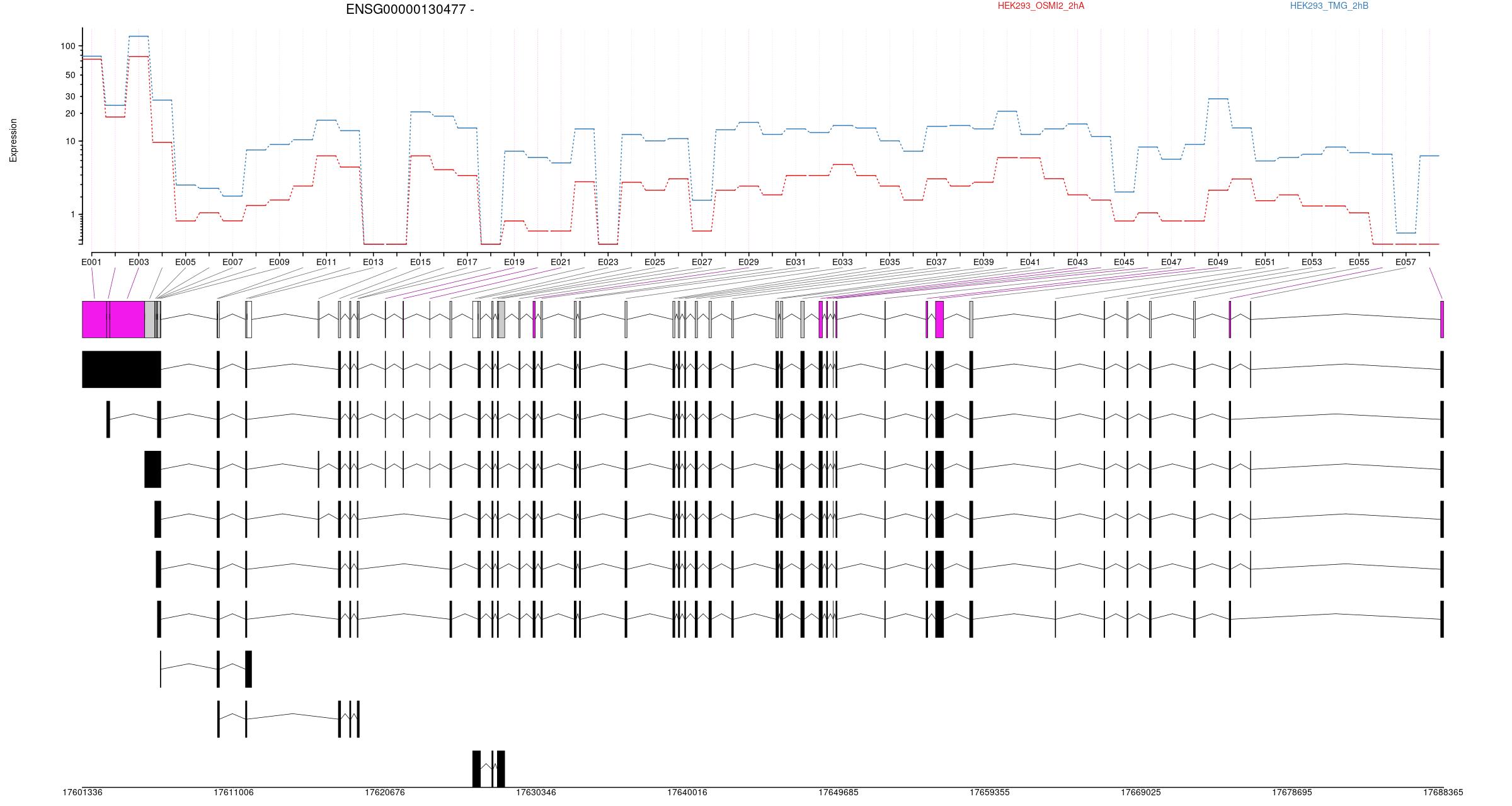Click genomic coordinate 17601336
This screenshot has height=806, width=1512.
click(x=83, y=792)
